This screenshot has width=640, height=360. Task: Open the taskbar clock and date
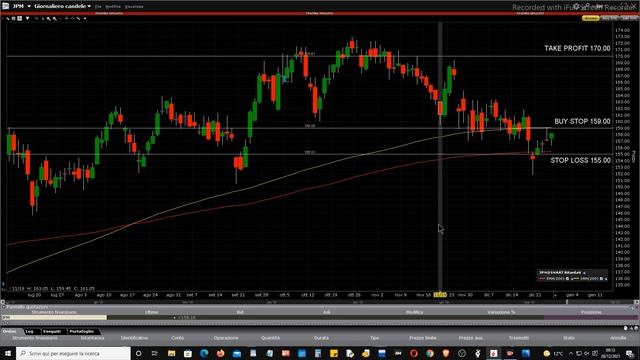click(x=611, y=353)
